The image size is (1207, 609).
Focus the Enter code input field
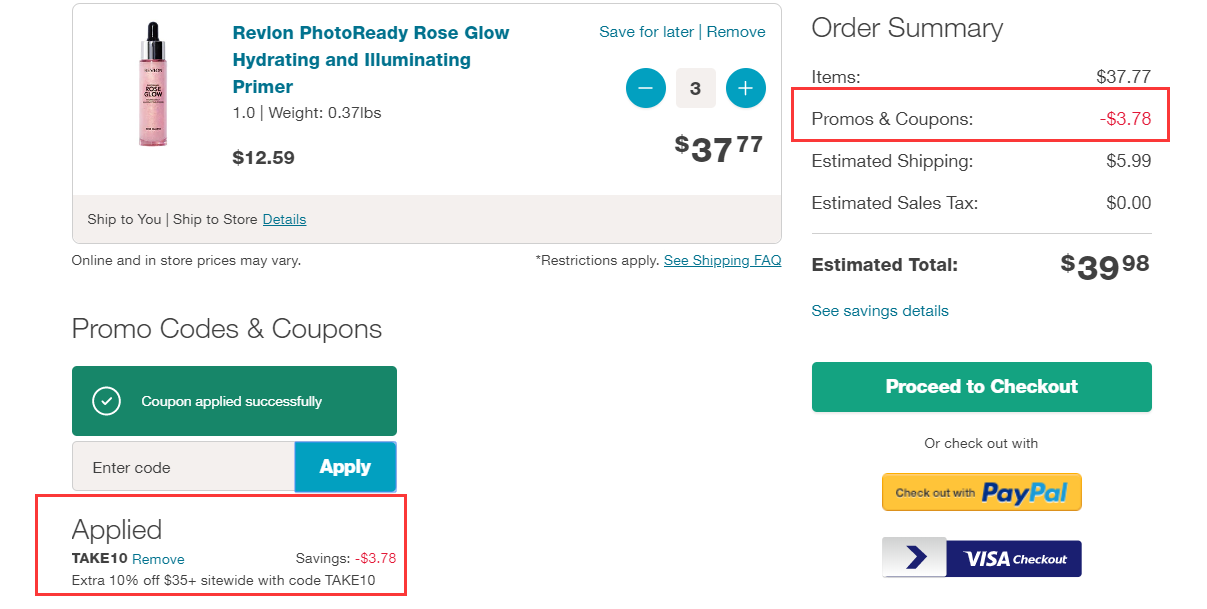[x=183, y=467]
